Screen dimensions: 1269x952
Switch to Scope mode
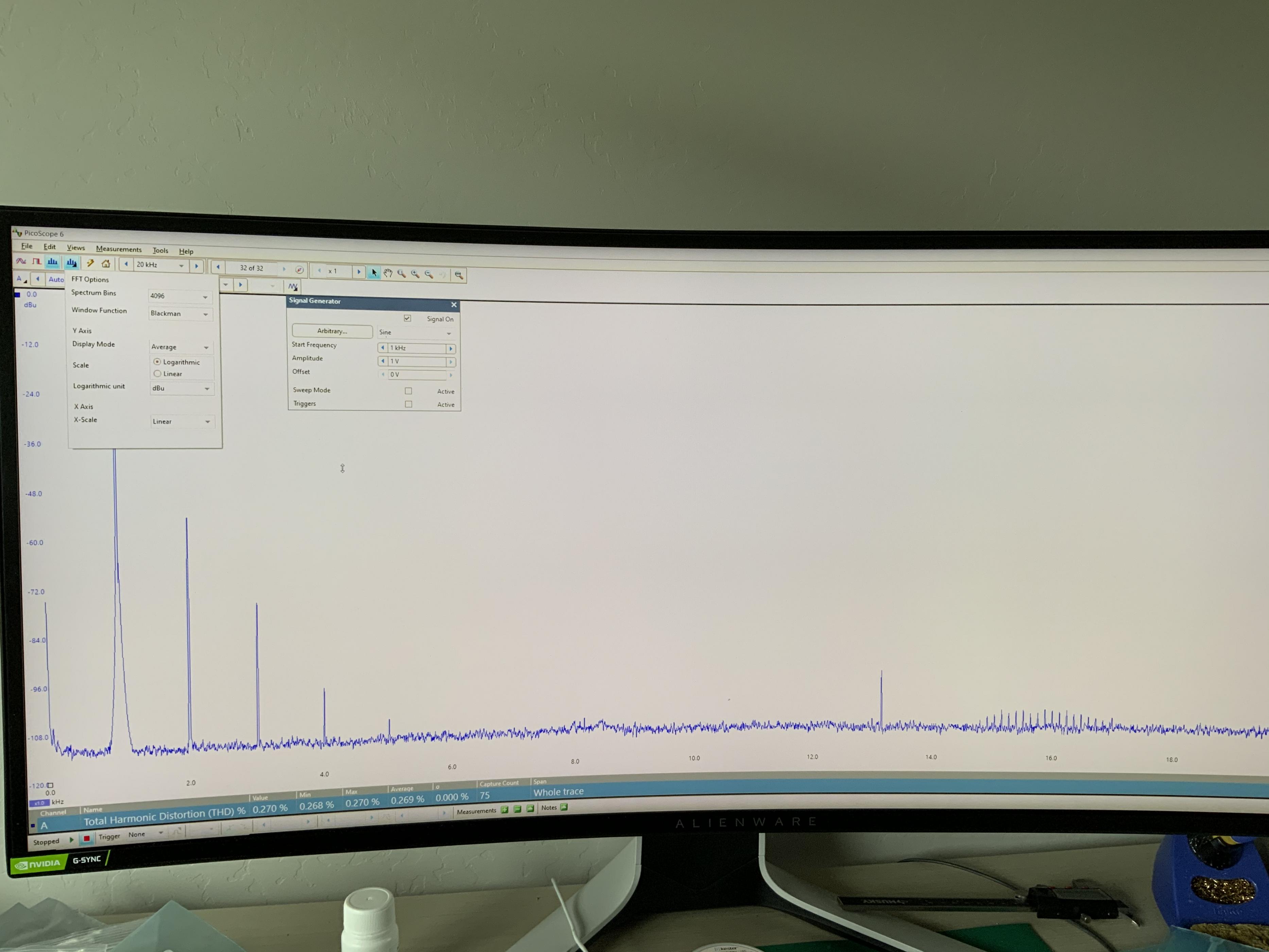click(21, 261)
